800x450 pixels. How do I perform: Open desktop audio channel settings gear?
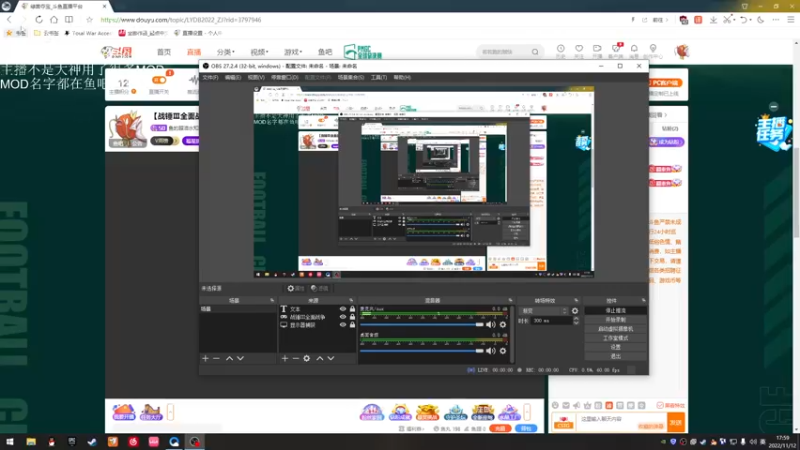tap(503, 351)
